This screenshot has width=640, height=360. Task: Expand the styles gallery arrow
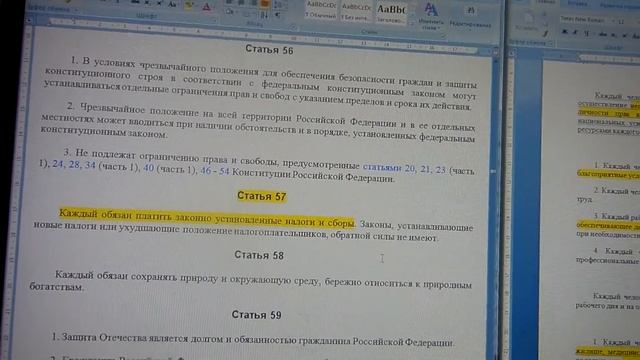(x=411, y=24)
